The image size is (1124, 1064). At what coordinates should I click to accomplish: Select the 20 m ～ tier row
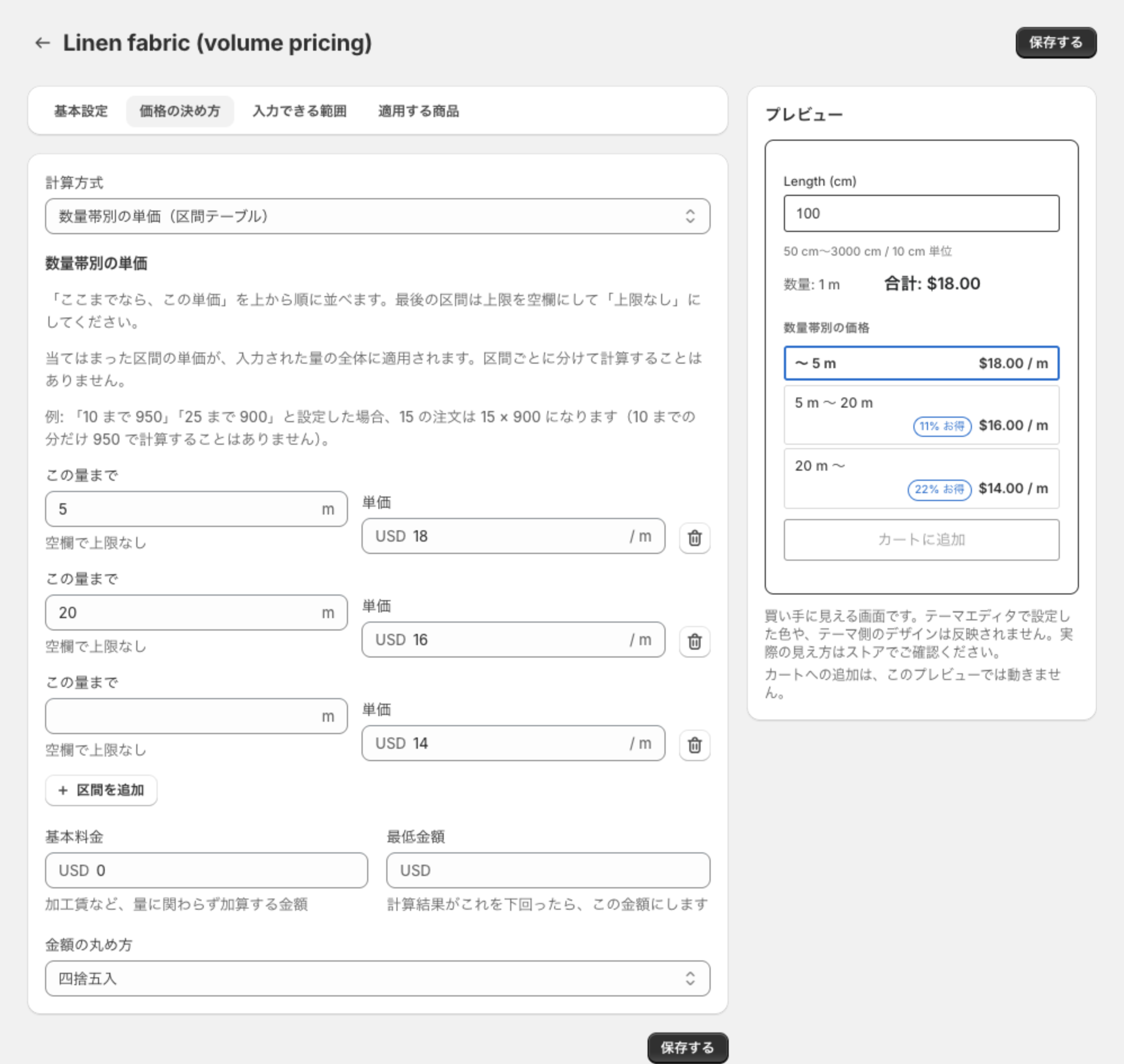[921, 478]
